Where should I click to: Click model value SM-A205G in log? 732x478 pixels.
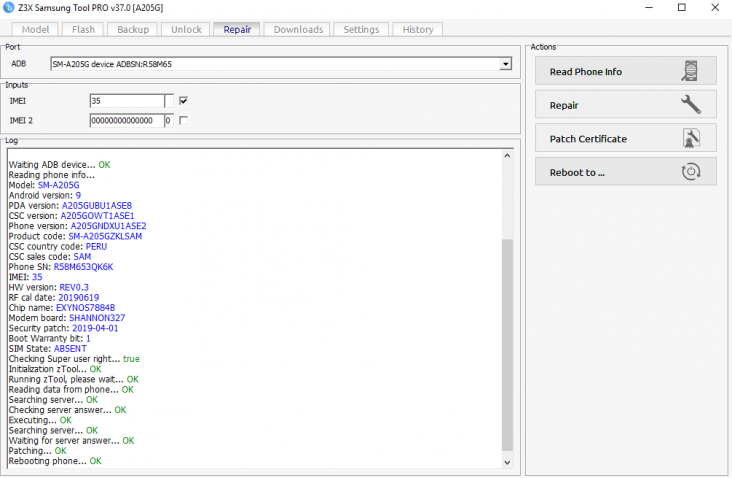pyautogui.click(x=58, y=185)
